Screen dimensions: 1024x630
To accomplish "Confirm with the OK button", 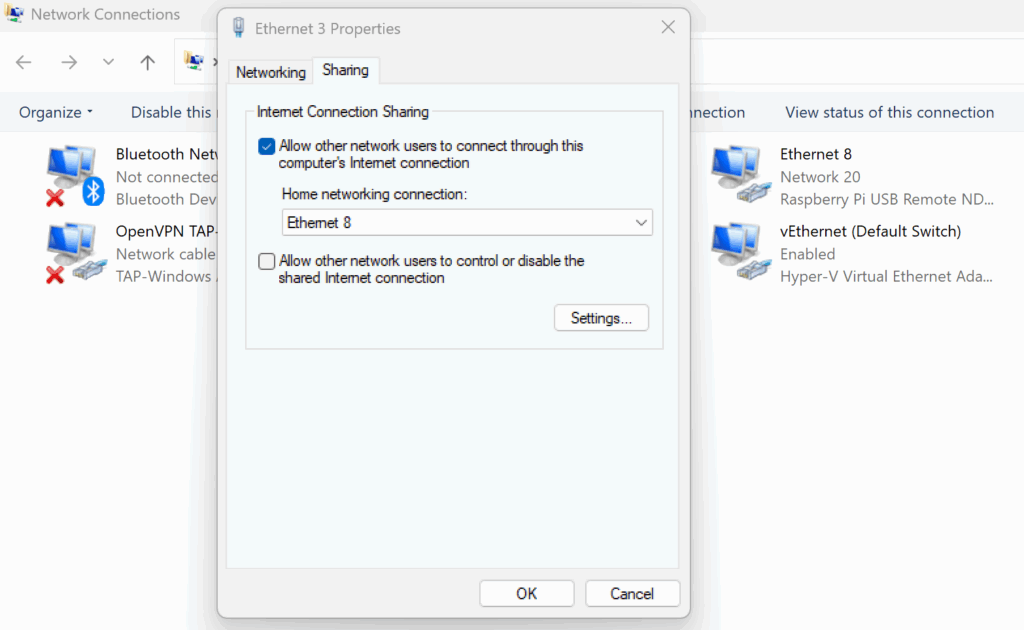I will pos(526,593).
